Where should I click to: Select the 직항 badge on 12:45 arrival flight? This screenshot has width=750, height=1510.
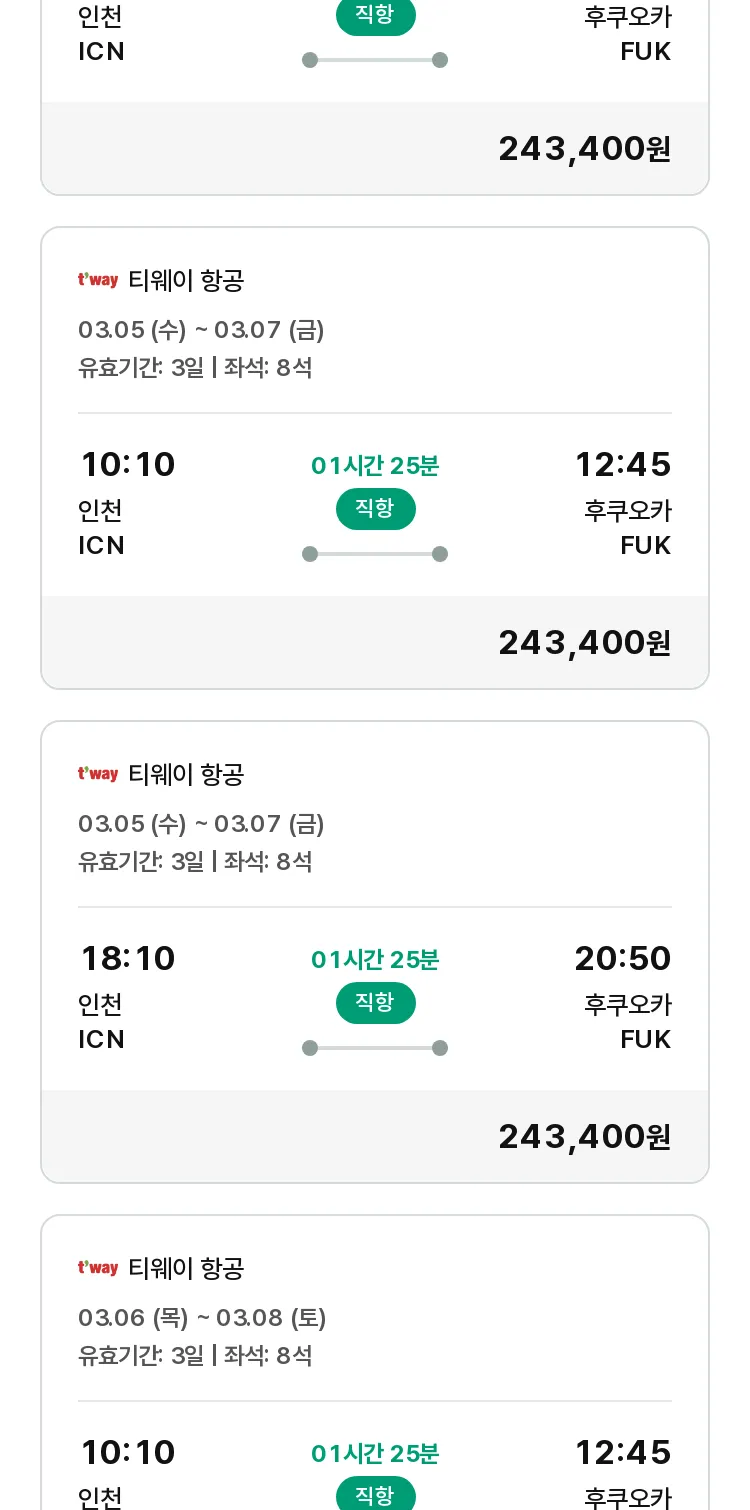coord(375,509)
